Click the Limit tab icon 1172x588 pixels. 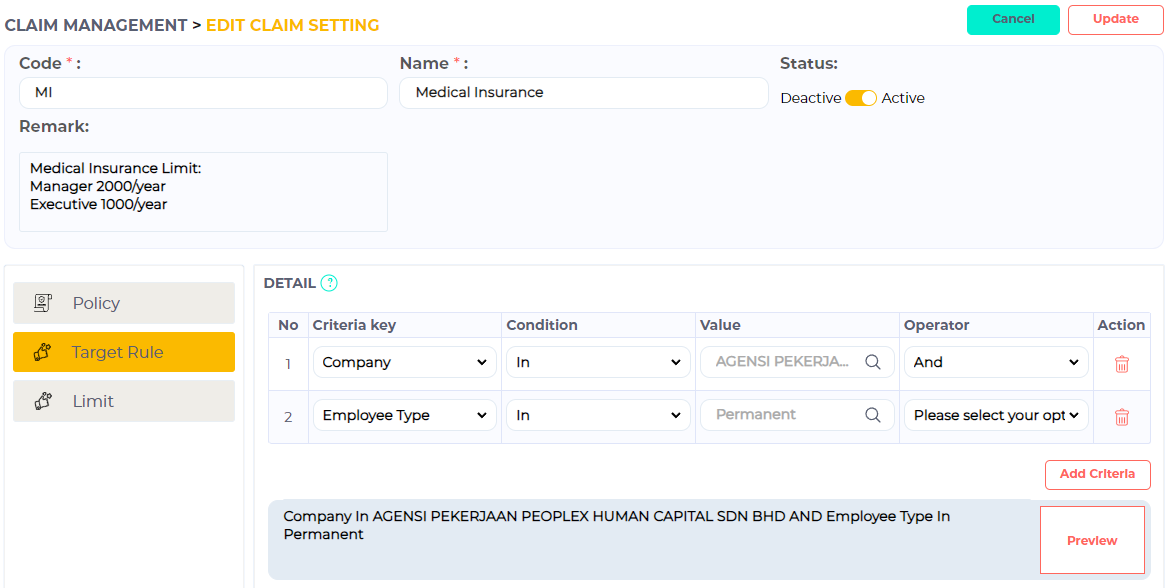click(x=42, y=401)
